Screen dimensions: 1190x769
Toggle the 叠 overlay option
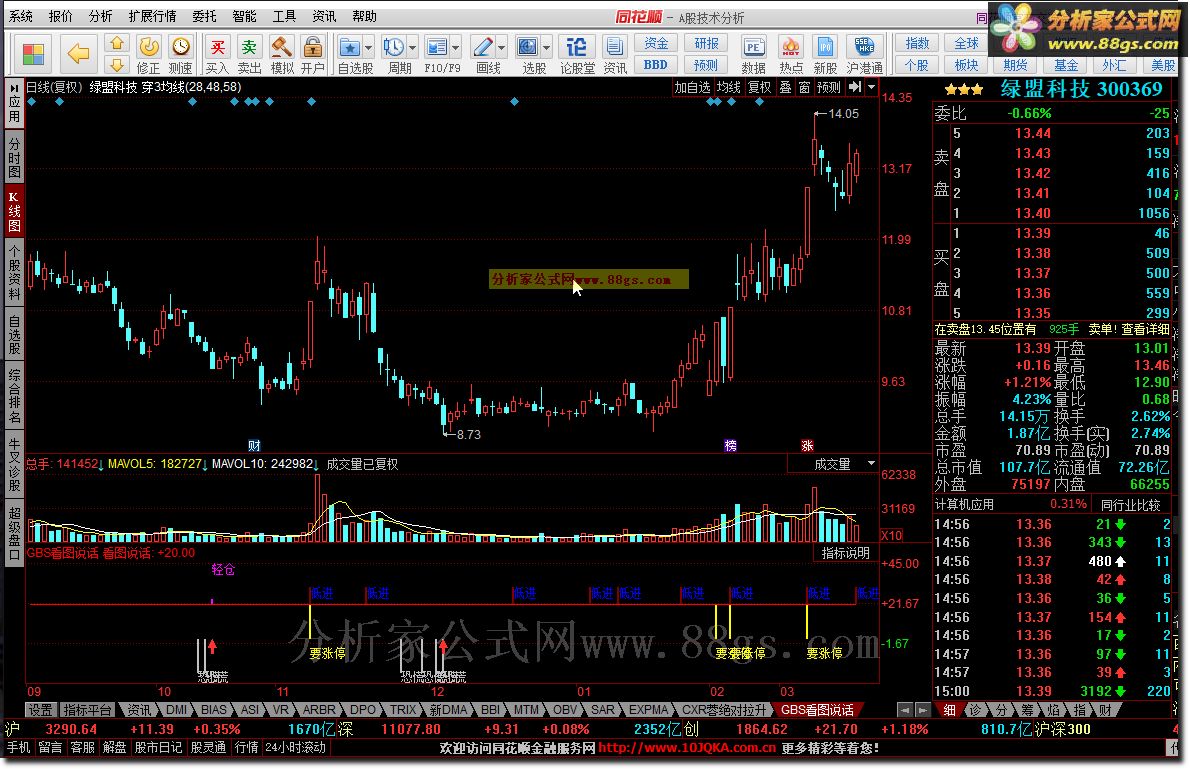pos(785,87)
